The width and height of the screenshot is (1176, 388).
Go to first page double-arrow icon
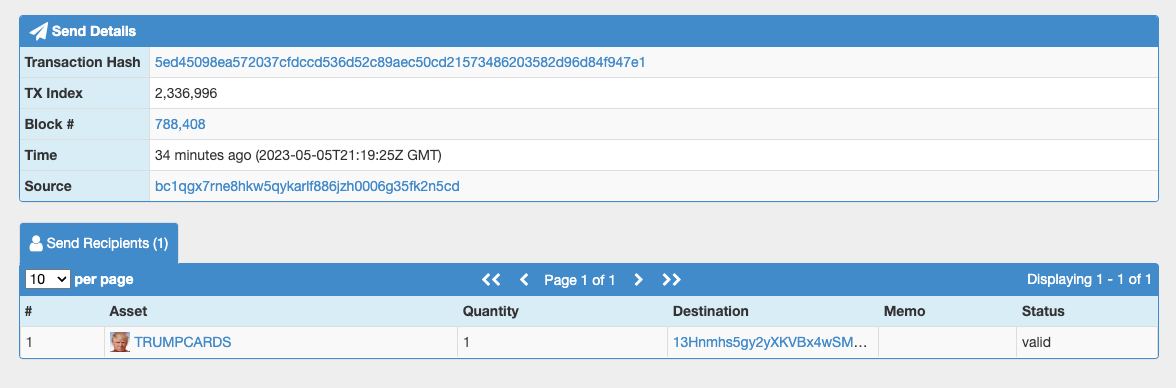coord(491,280)
